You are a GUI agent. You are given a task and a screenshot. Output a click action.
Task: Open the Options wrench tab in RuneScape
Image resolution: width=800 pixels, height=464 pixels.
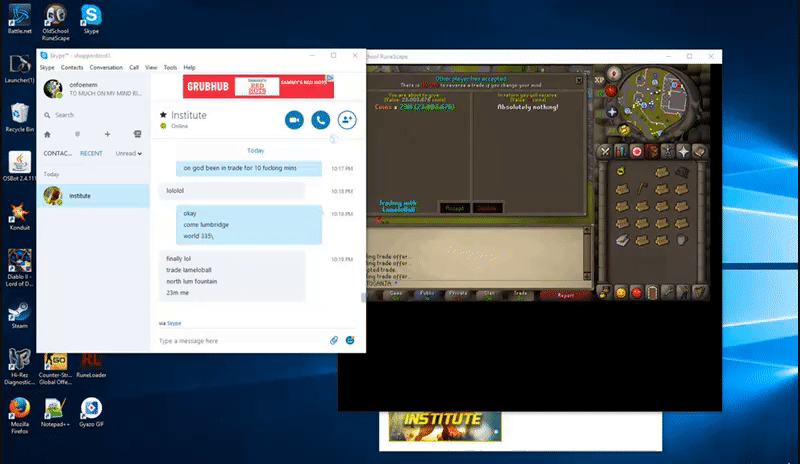pos(668,293)
